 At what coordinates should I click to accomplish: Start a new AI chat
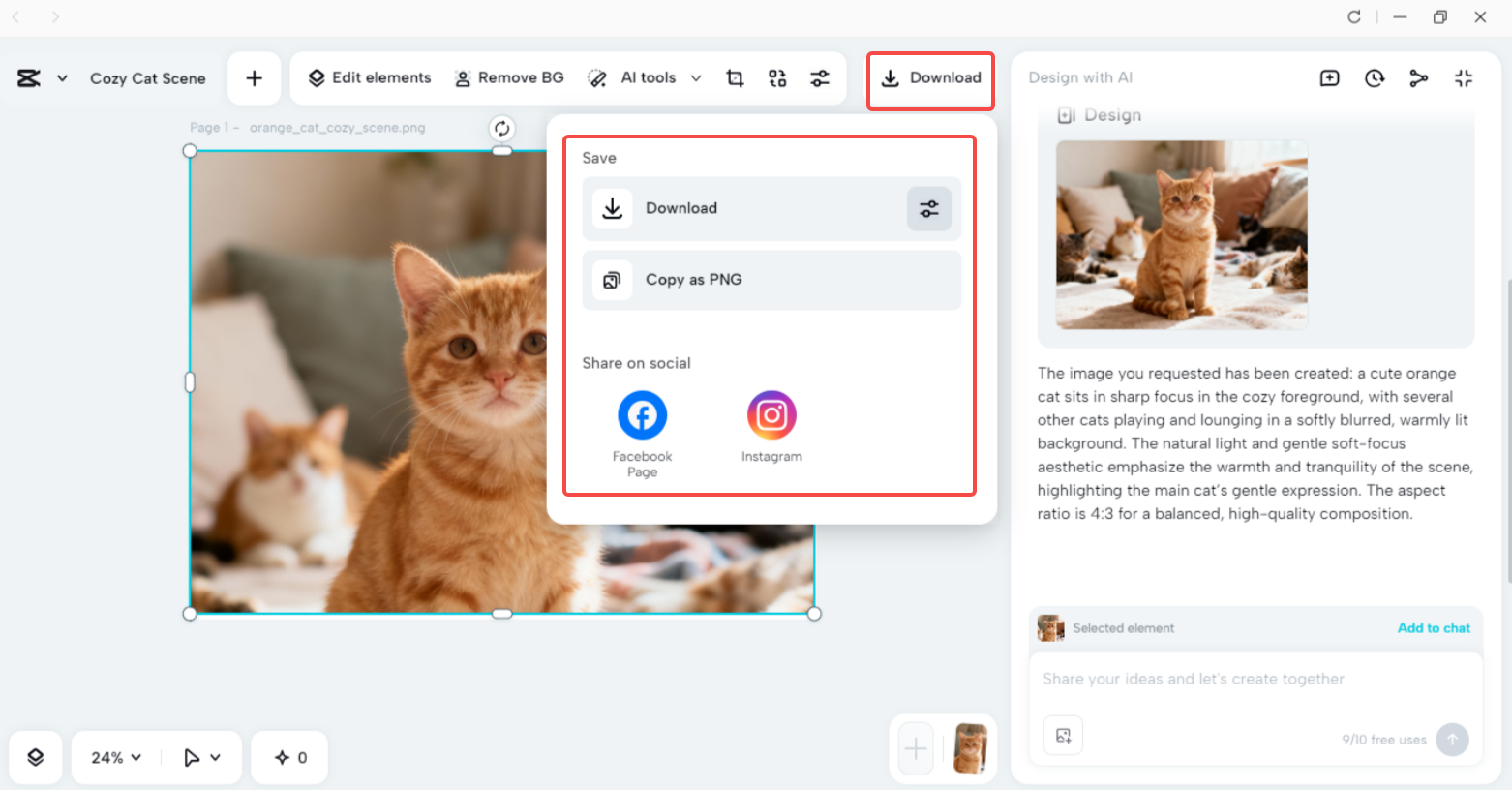[x=1330, y=78]
